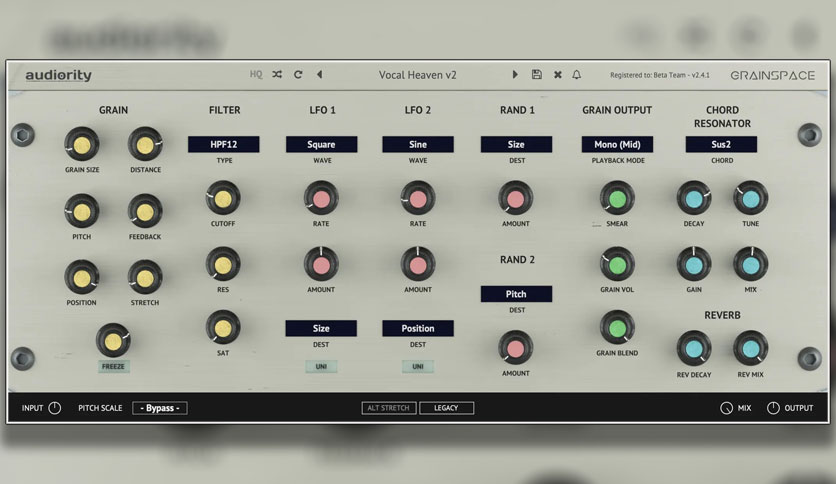
Task: Open the LFO 1 WAVE dropdown showing Square
Action: (x=321, y=144)
